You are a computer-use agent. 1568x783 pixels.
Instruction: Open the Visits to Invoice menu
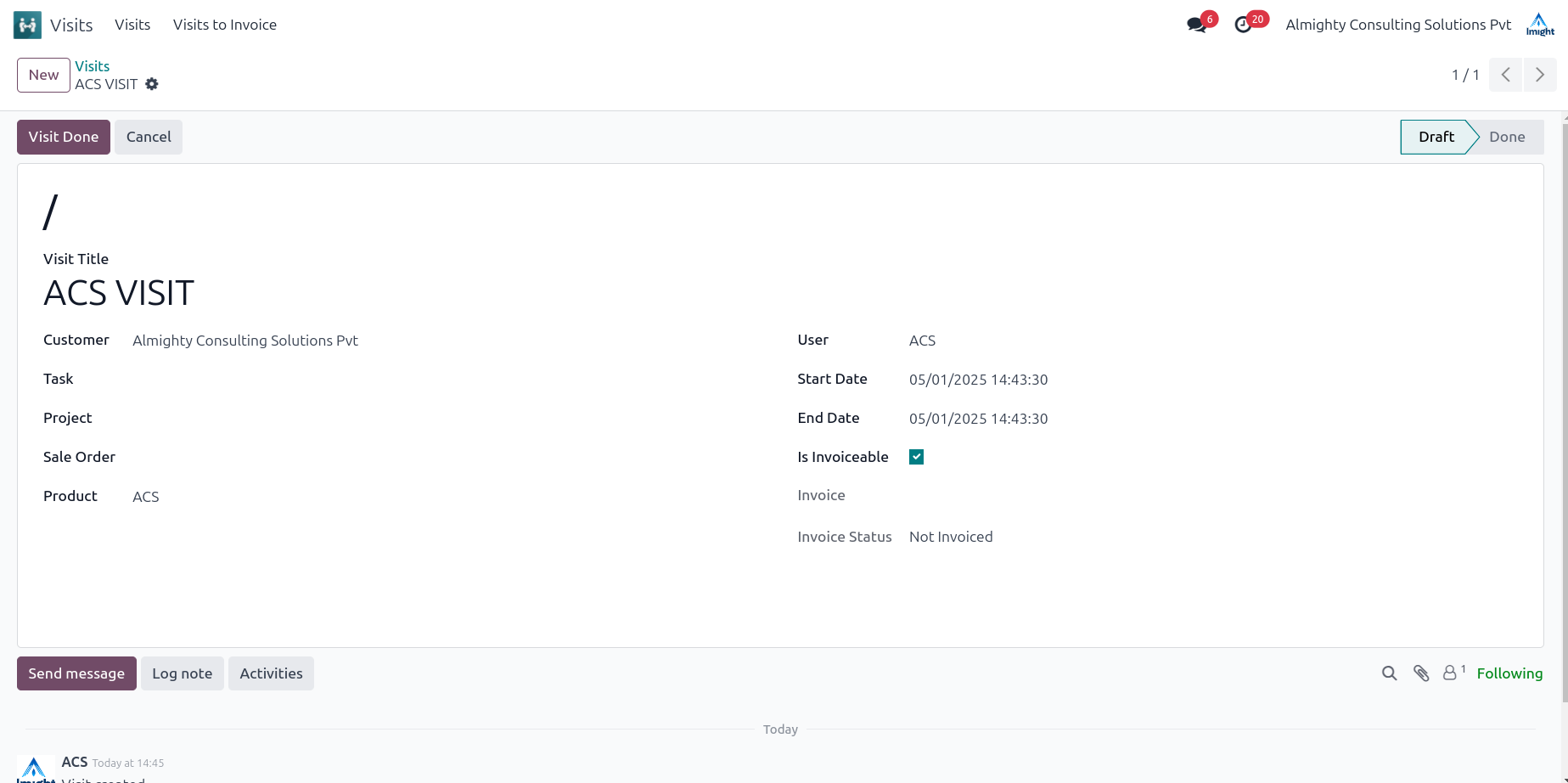coord(224,25)
